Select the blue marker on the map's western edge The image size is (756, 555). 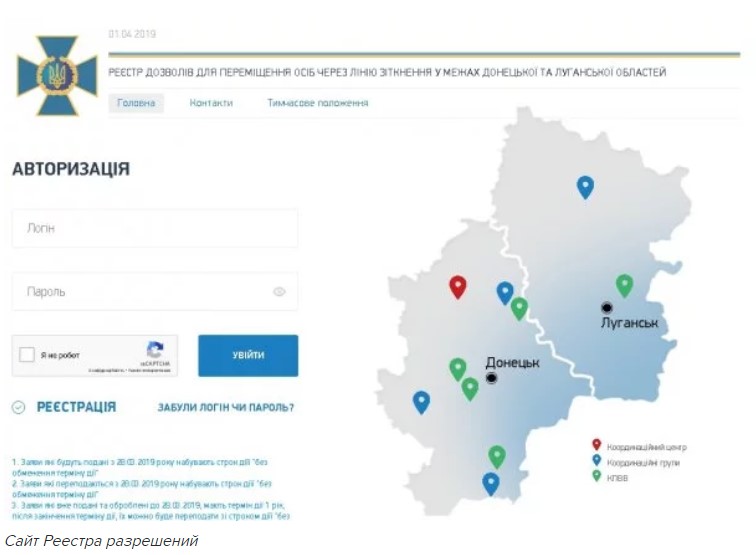coord(422,401)
